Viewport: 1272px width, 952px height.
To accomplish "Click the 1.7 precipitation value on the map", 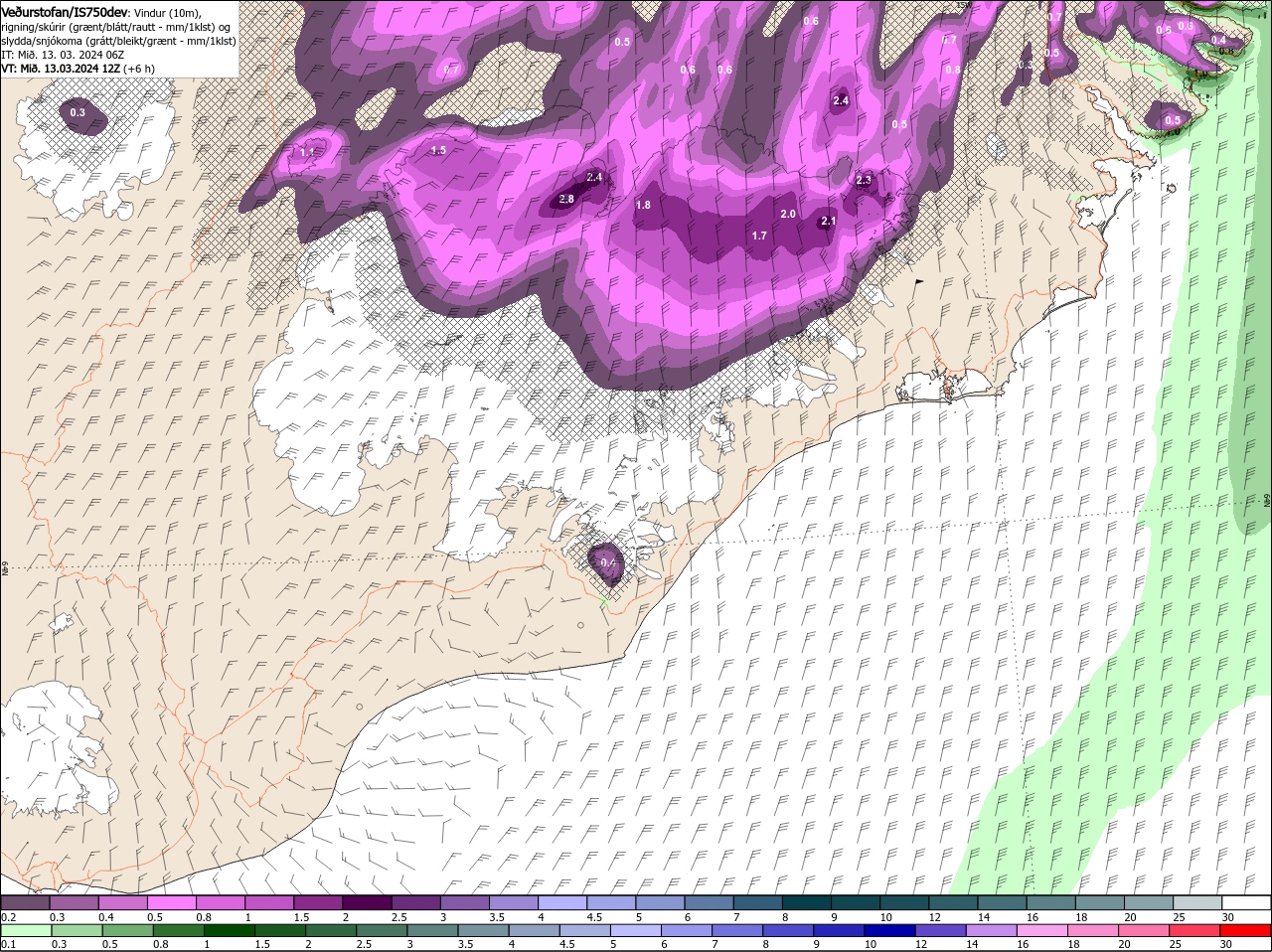I will click(x=759, y=236).
